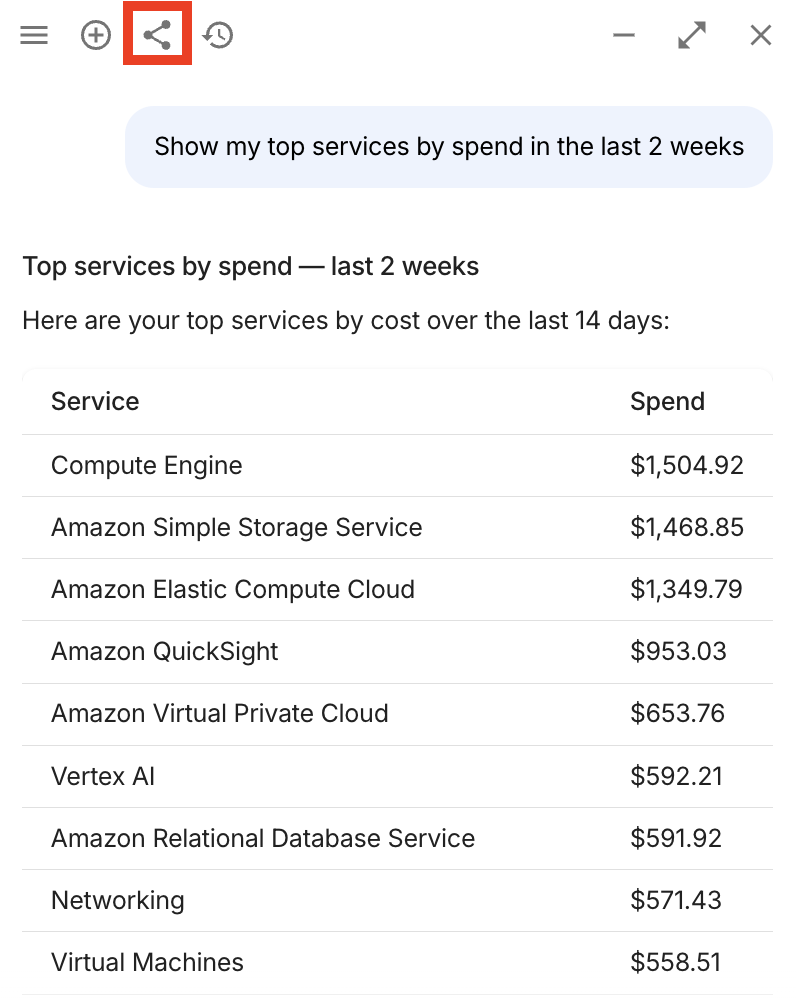Click Amazon Elastic Compute Cloud row
Image resolution: width=796 pixels, height=1005 pixels.
(x=233, y=590)
